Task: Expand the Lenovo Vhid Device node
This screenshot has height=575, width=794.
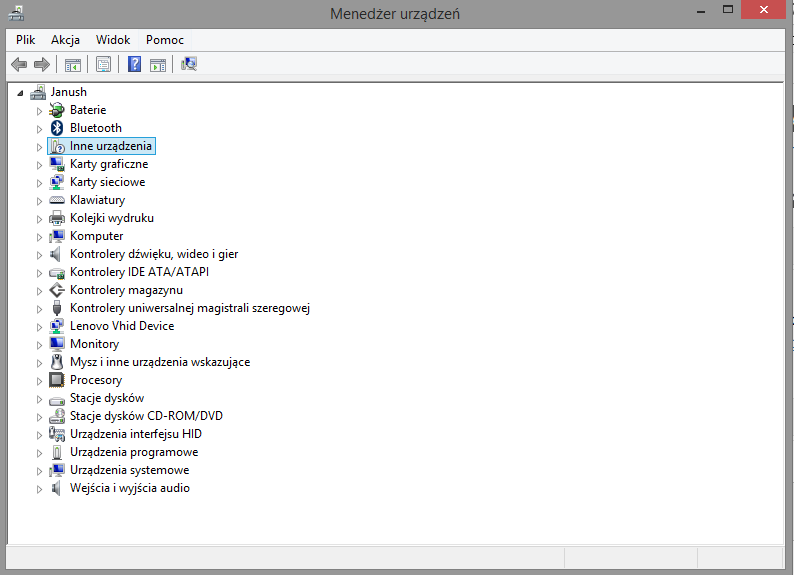Action: [39, 327]
